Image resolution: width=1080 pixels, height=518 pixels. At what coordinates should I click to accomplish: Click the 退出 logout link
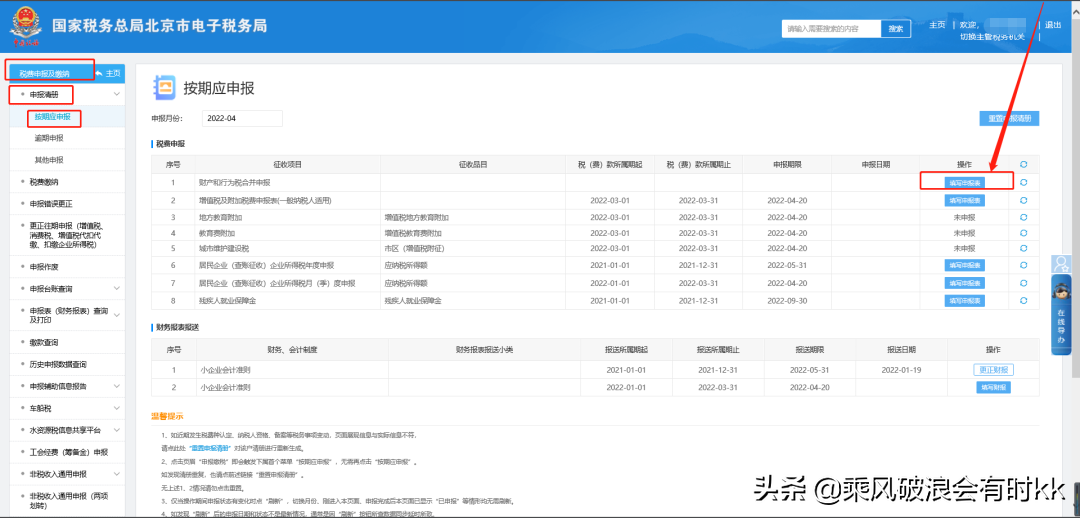point(1053,25)
